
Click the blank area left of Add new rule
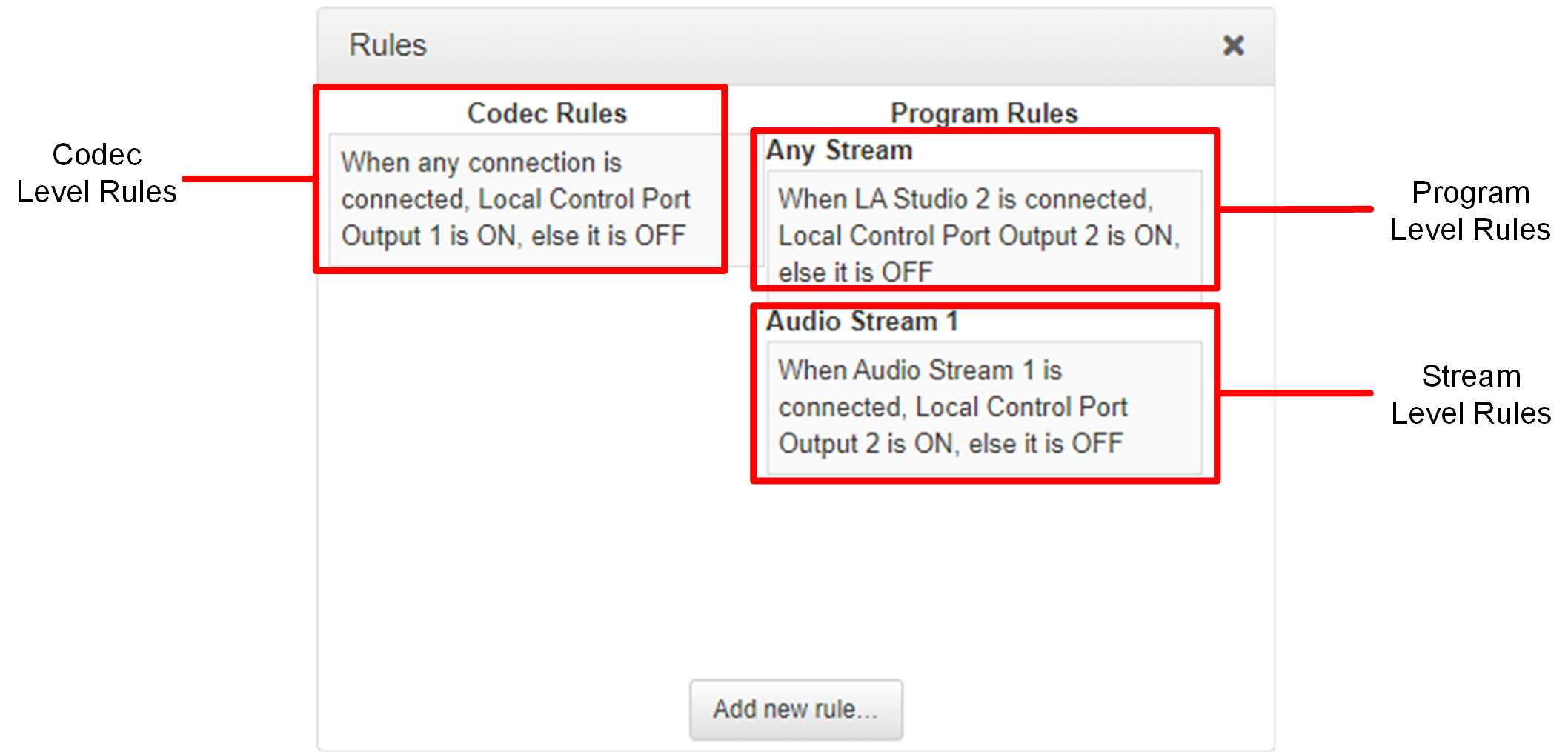pyautogui.click(x=504, y=709)
